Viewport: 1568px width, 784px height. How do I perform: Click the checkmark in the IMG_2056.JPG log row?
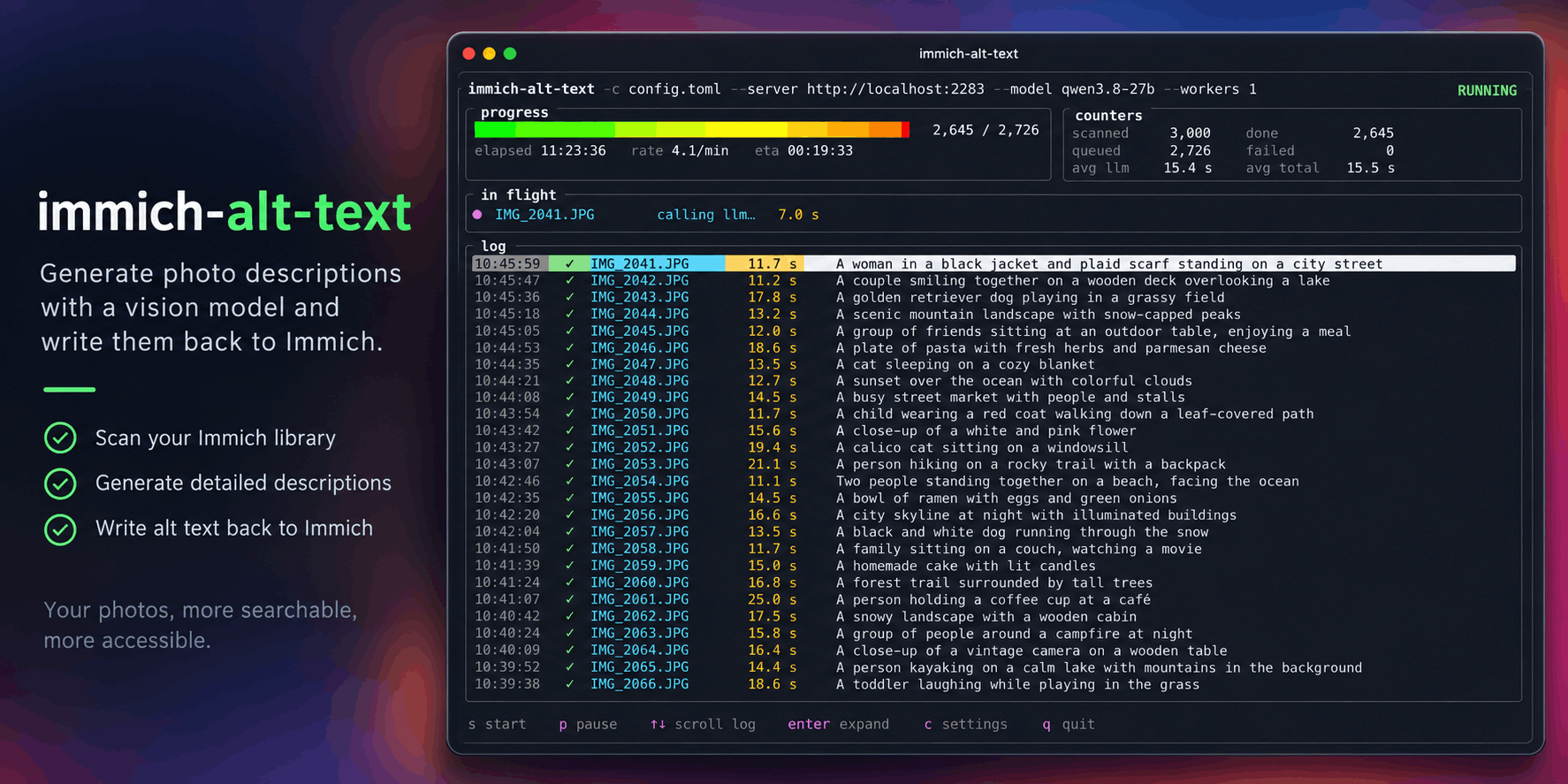point(570,515)
